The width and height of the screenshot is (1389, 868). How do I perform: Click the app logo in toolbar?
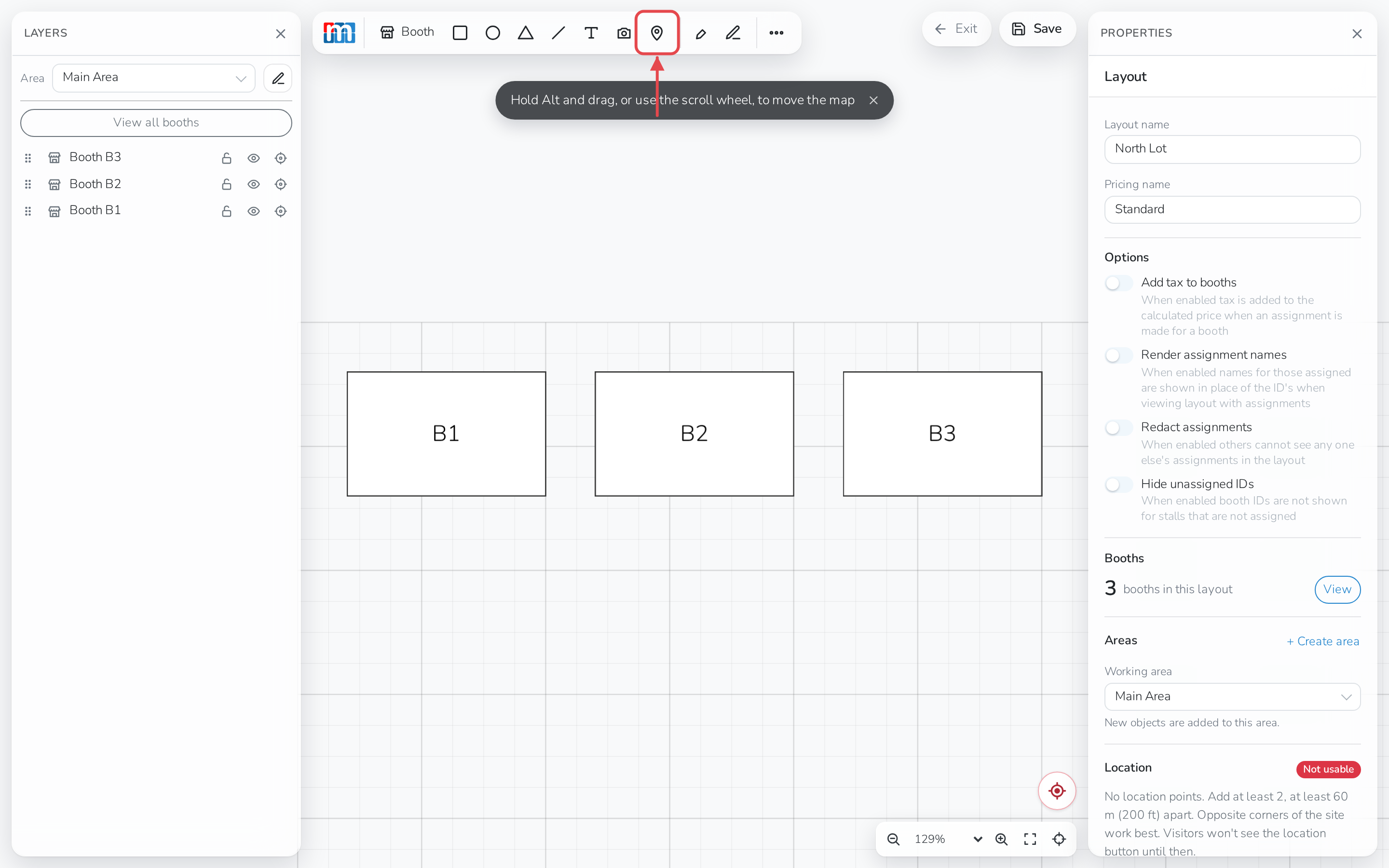click(x=339, y=33)
